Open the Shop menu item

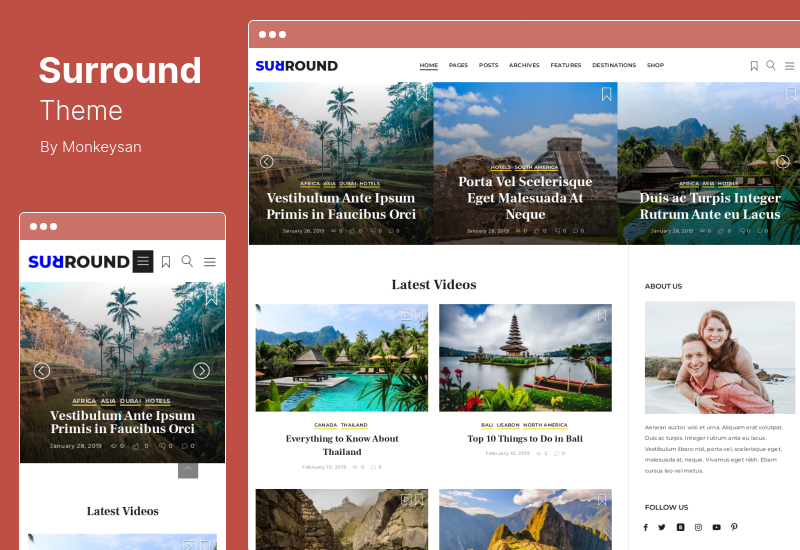click(x=655, y=65)
